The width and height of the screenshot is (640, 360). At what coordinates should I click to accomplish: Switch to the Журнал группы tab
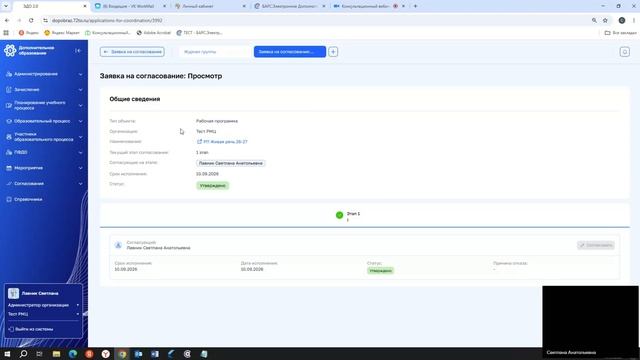point(214,52)
